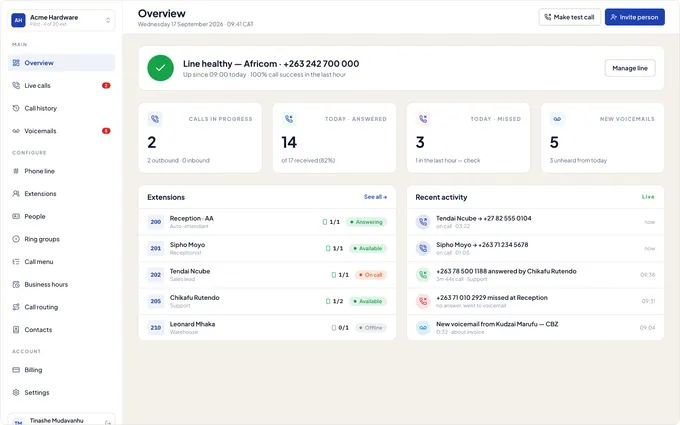Open Tinashe Mudavanhu user profile
The height and width of the screenshot is (425, 680).
click(x=61, y=419)
